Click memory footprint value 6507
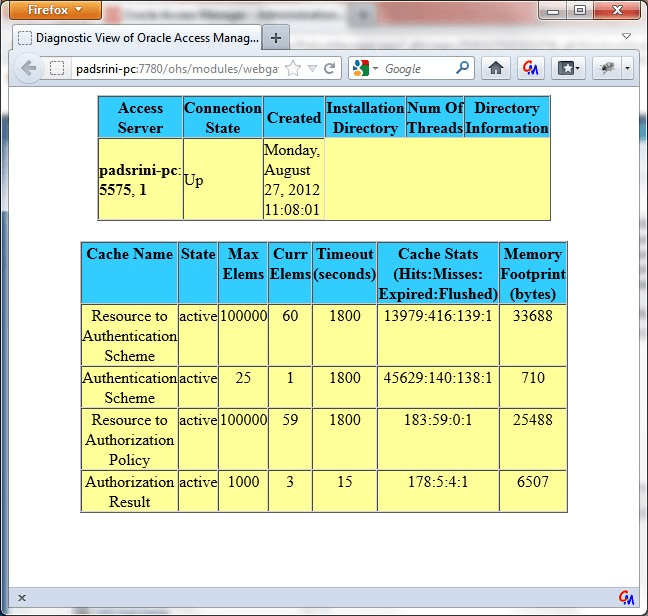The height and width of the screenshot is (616, 648). pyautogui.click(x=533, y=482)
